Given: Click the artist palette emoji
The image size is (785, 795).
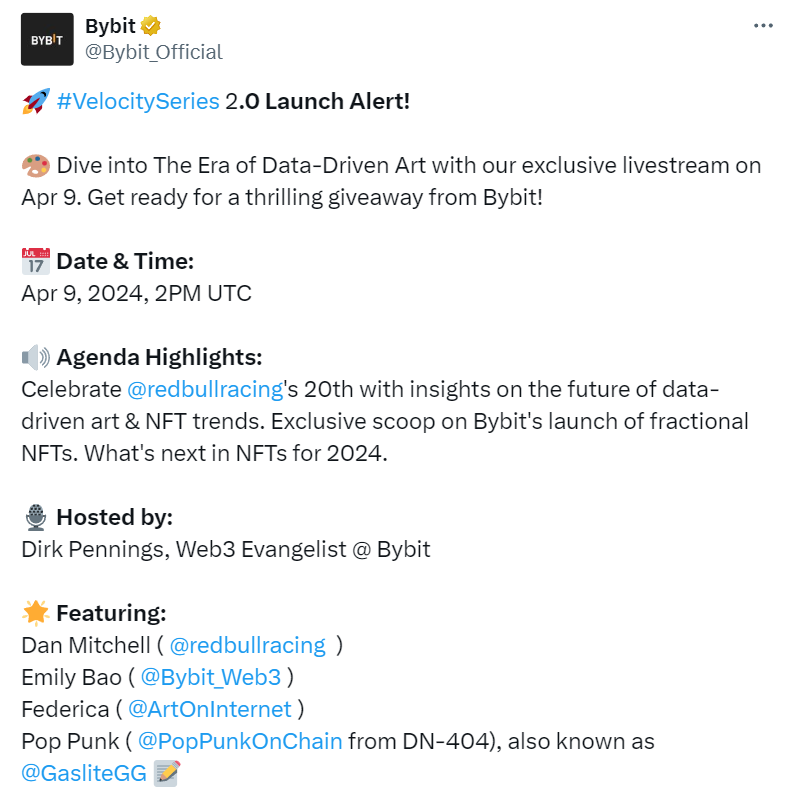Looking at the screenshot, I should (x=35, y=166).
